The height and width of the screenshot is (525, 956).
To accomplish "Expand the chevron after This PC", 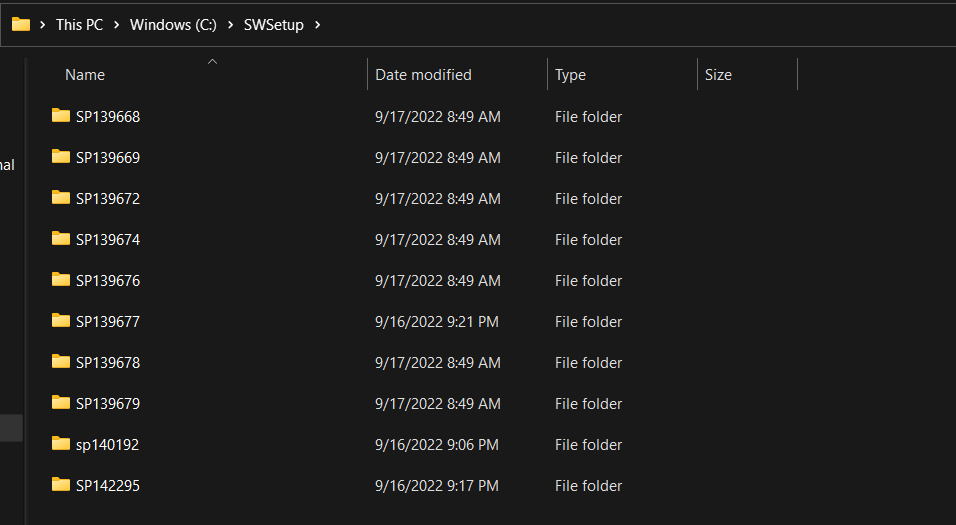I will tap(116, 25).
